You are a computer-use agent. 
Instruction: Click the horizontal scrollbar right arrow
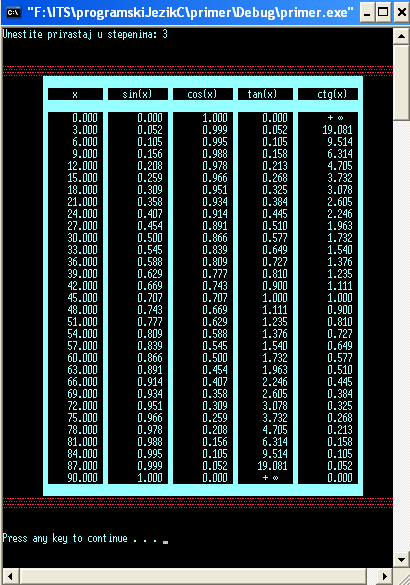coord(385,576)
